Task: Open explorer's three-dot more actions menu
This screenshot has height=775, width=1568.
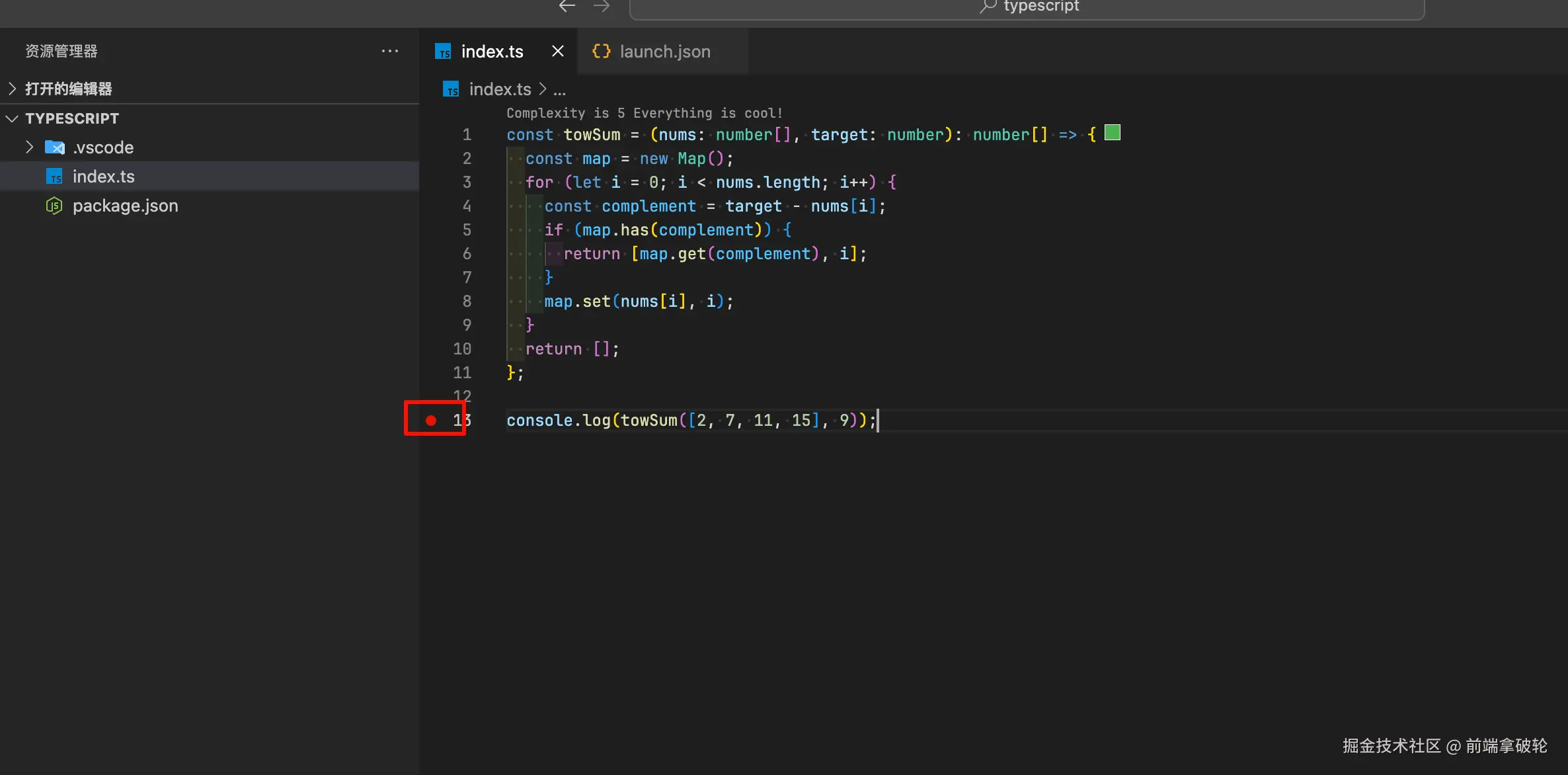Action: tap(390, 51)
